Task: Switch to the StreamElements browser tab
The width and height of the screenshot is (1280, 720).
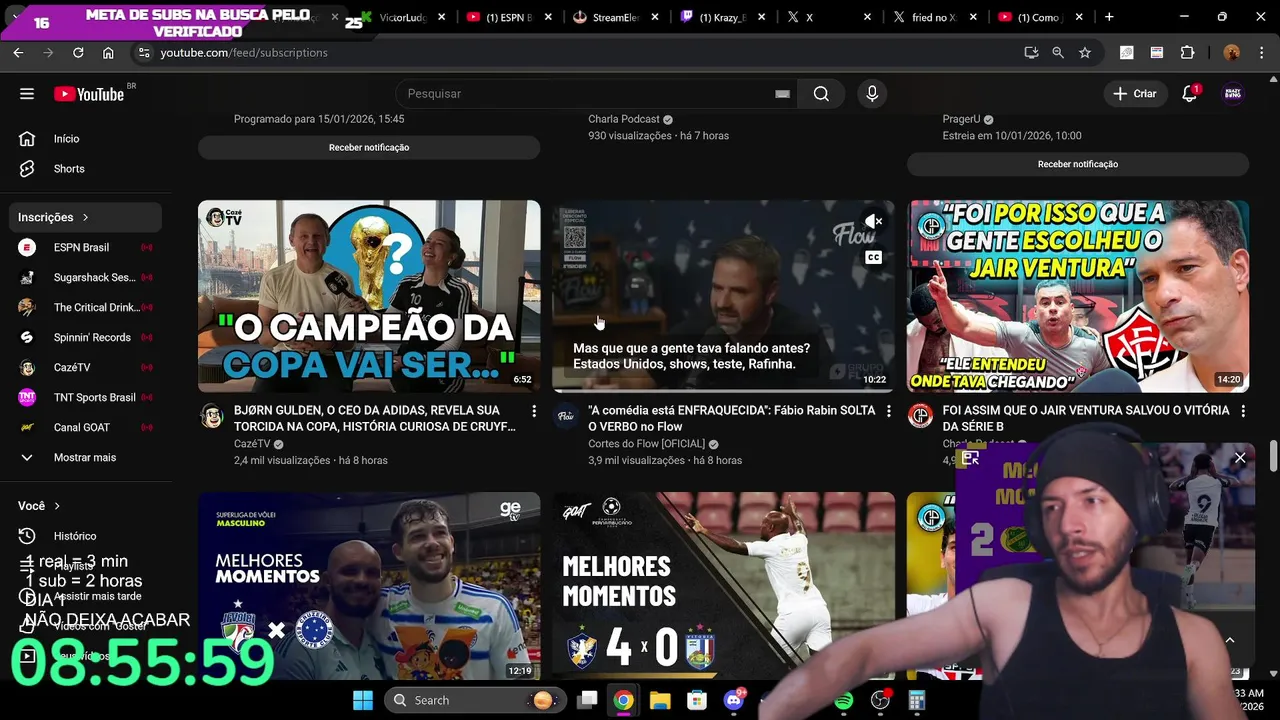Action: pos(615,17)
